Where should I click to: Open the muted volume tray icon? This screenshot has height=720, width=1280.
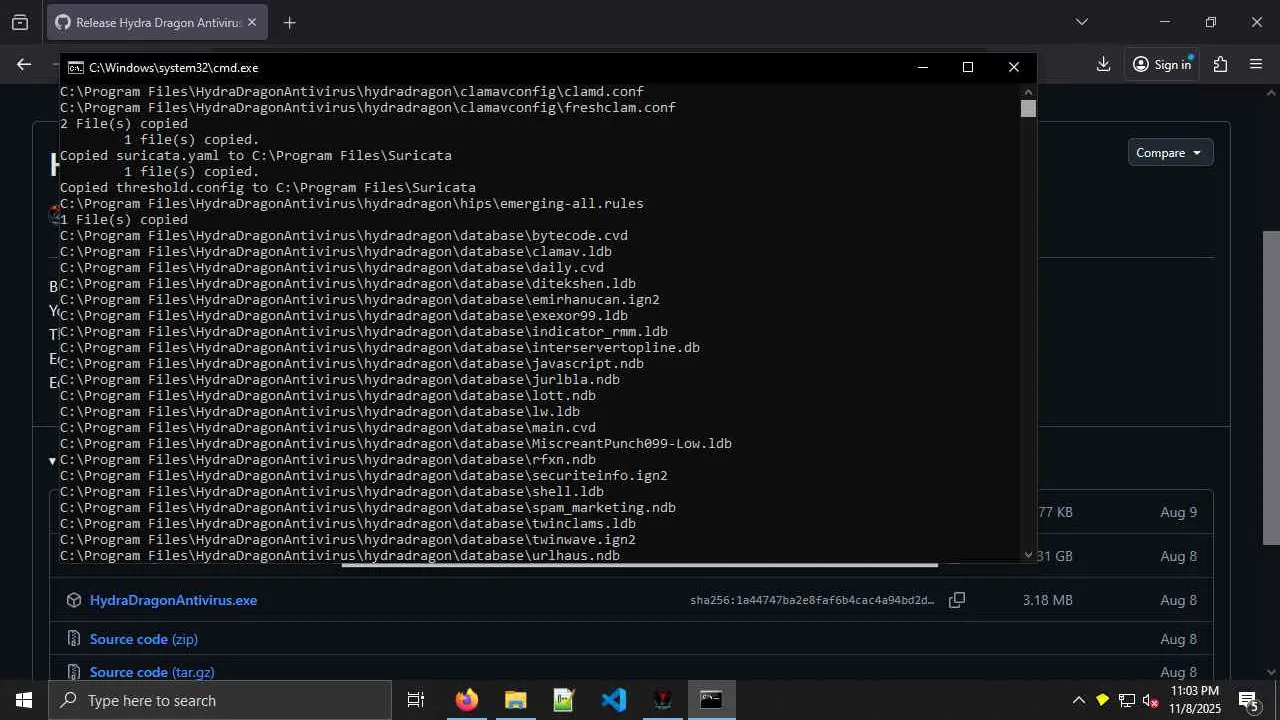(x=1150, y=700)
